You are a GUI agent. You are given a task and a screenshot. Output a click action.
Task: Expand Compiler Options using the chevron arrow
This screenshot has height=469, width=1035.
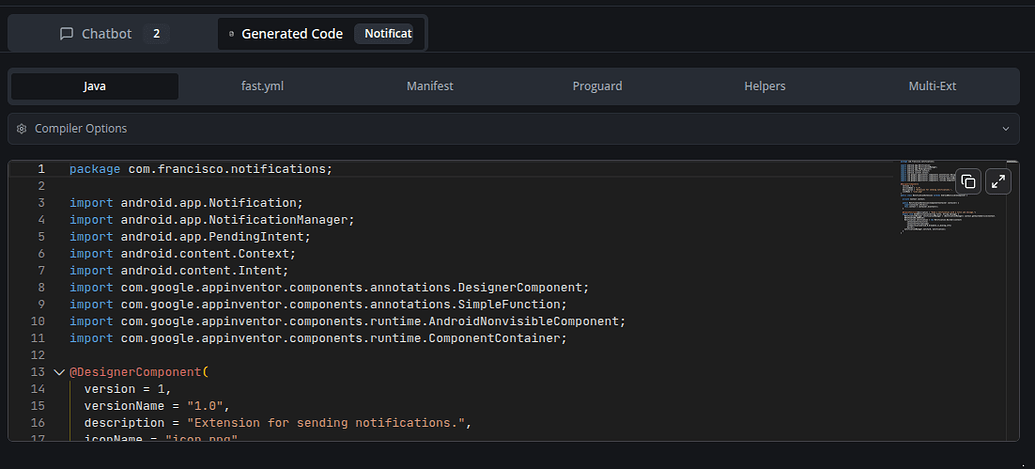click(x=1005, y=129)
